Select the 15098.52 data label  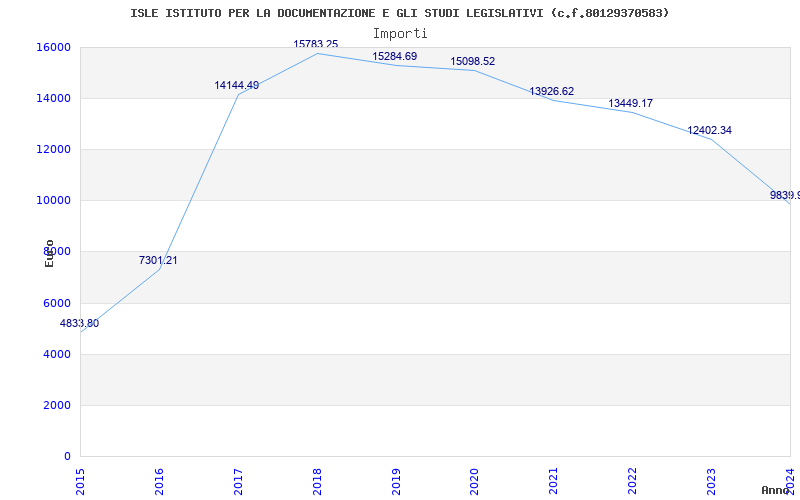472,61
